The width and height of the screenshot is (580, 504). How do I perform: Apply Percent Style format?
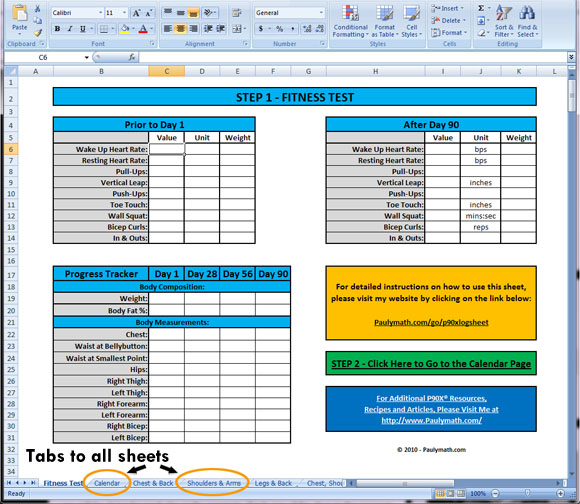[x=280, y=28]
